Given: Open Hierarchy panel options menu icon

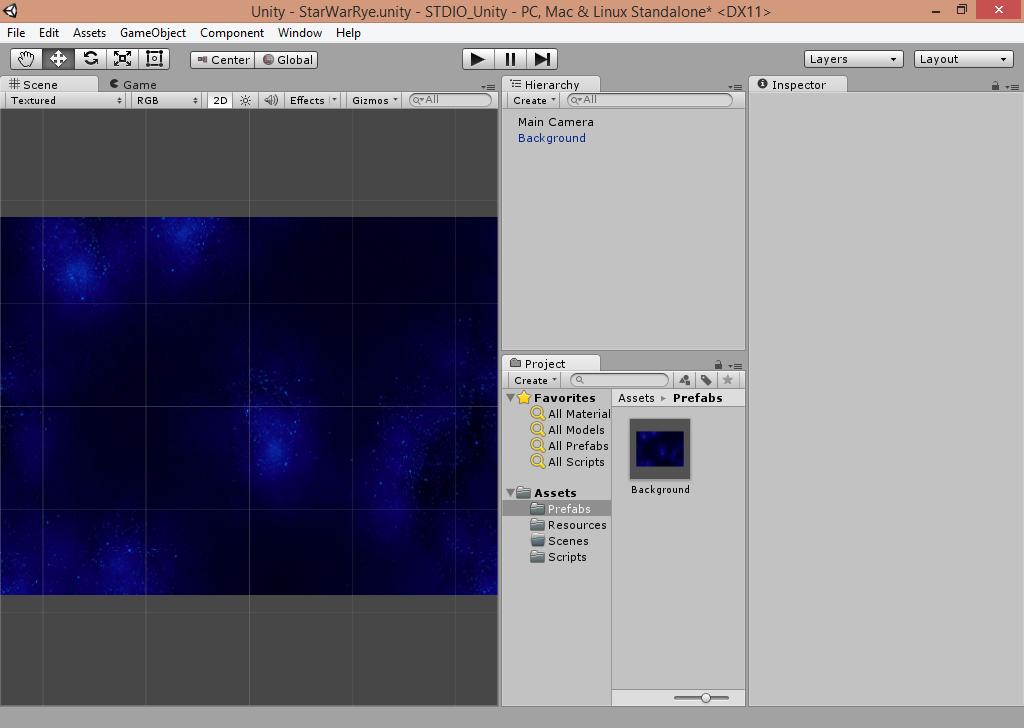Looking at the screenshot, I should point(735,87).
